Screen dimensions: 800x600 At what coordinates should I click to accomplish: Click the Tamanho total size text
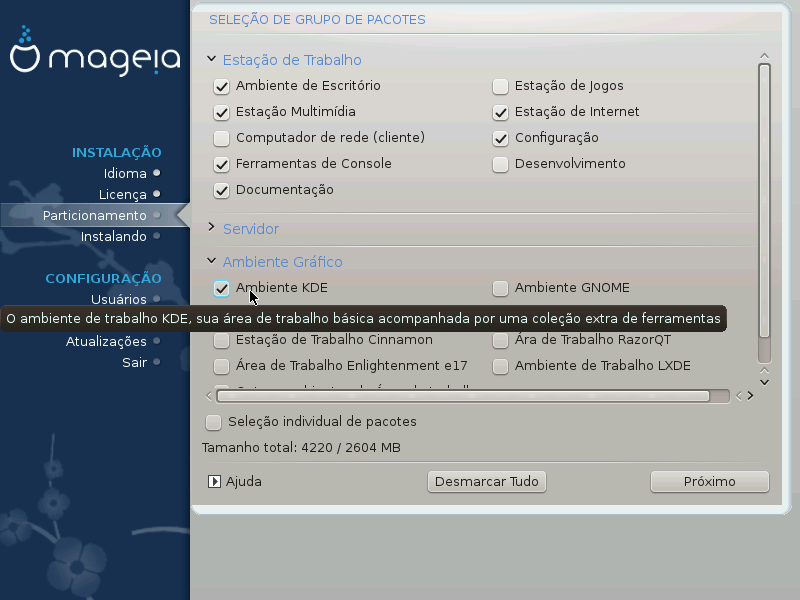(301, 448)
